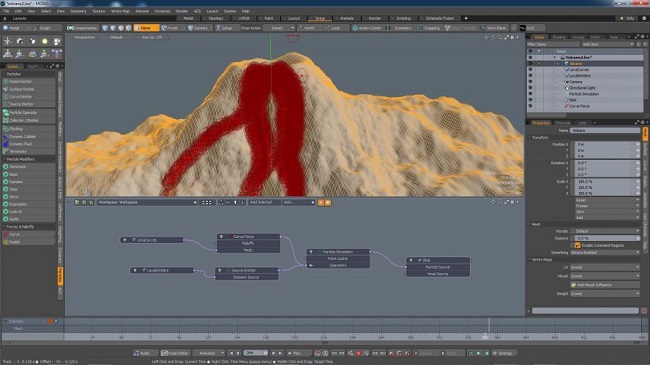Click the Name field showing Volcano
Image resolution: width=650 pixels, height=365 pixels.
(x=605, y=130)
